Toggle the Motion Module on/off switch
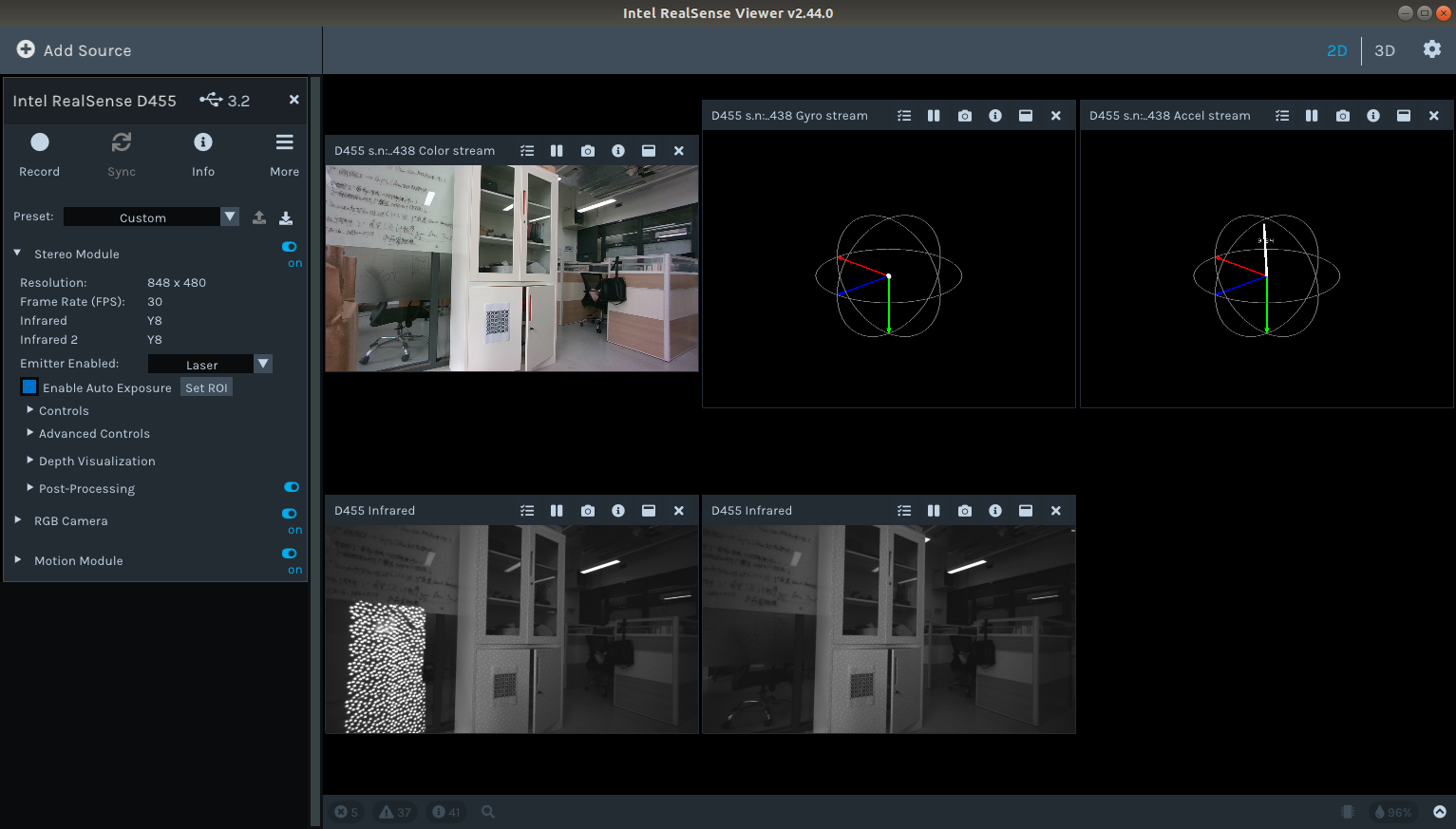The image size is (1456, 829). coord(290,554)
